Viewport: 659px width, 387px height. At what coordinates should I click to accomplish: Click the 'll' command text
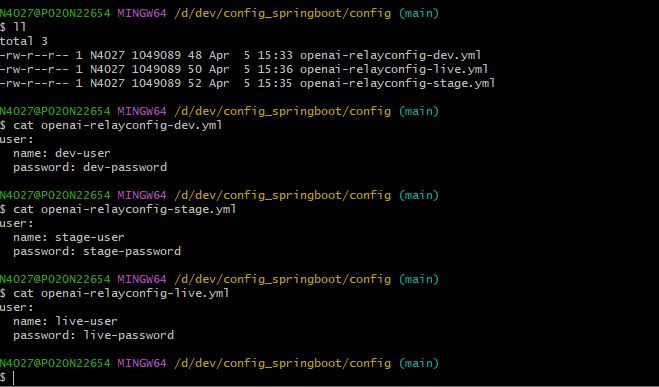pos(20,27)
